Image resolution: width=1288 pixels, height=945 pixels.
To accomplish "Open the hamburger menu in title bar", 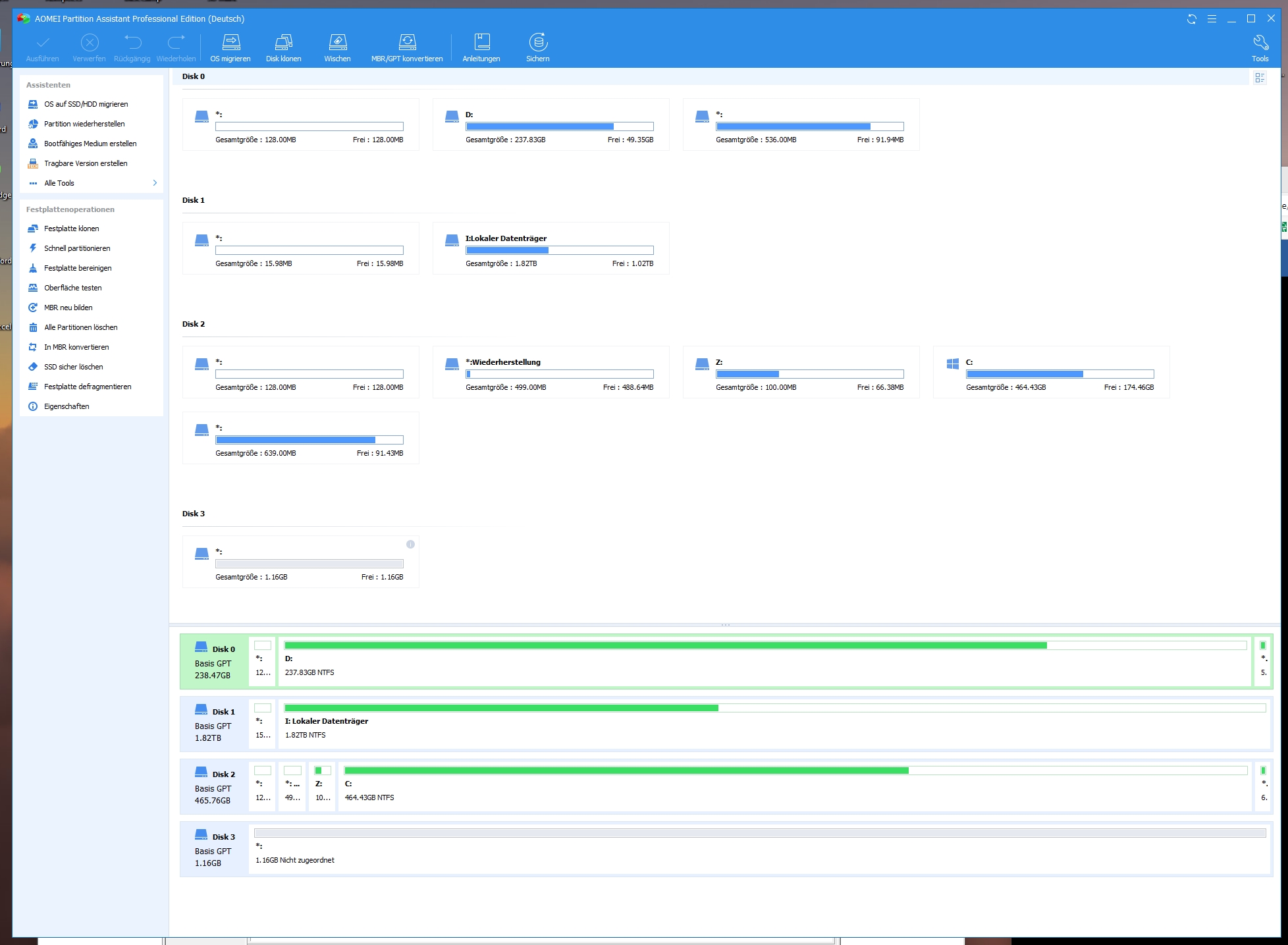I will (x=1212, y=19).
